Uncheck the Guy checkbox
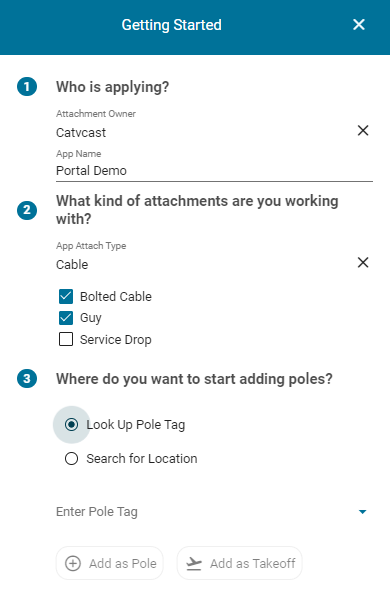The image size is (390, 600). 66,318
